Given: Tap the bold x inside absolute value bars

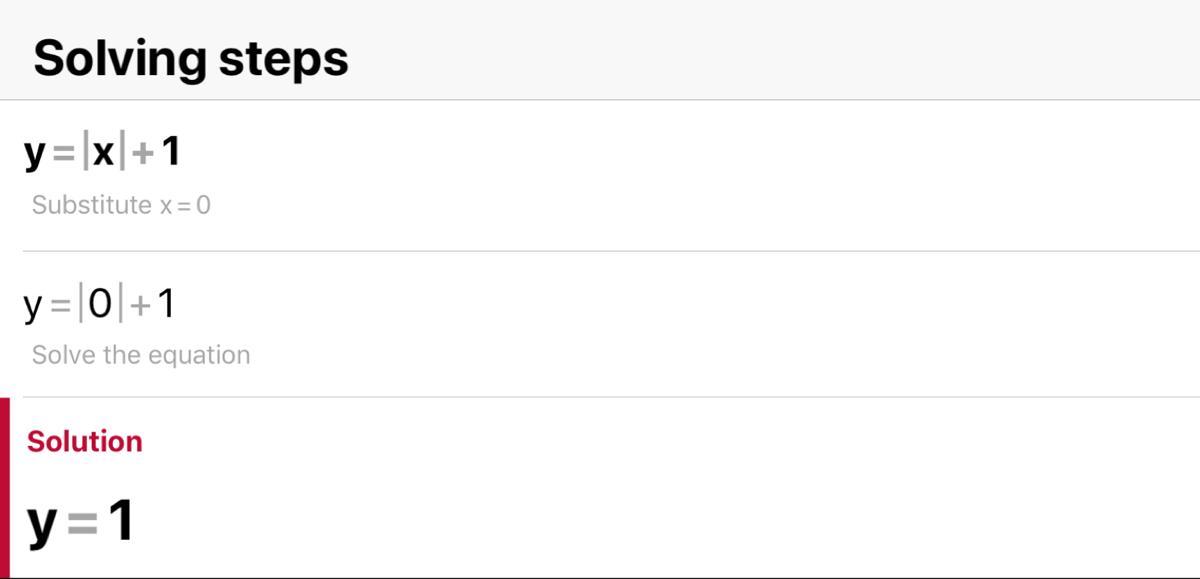Looking at the screenshot, I should click(102, 152).
